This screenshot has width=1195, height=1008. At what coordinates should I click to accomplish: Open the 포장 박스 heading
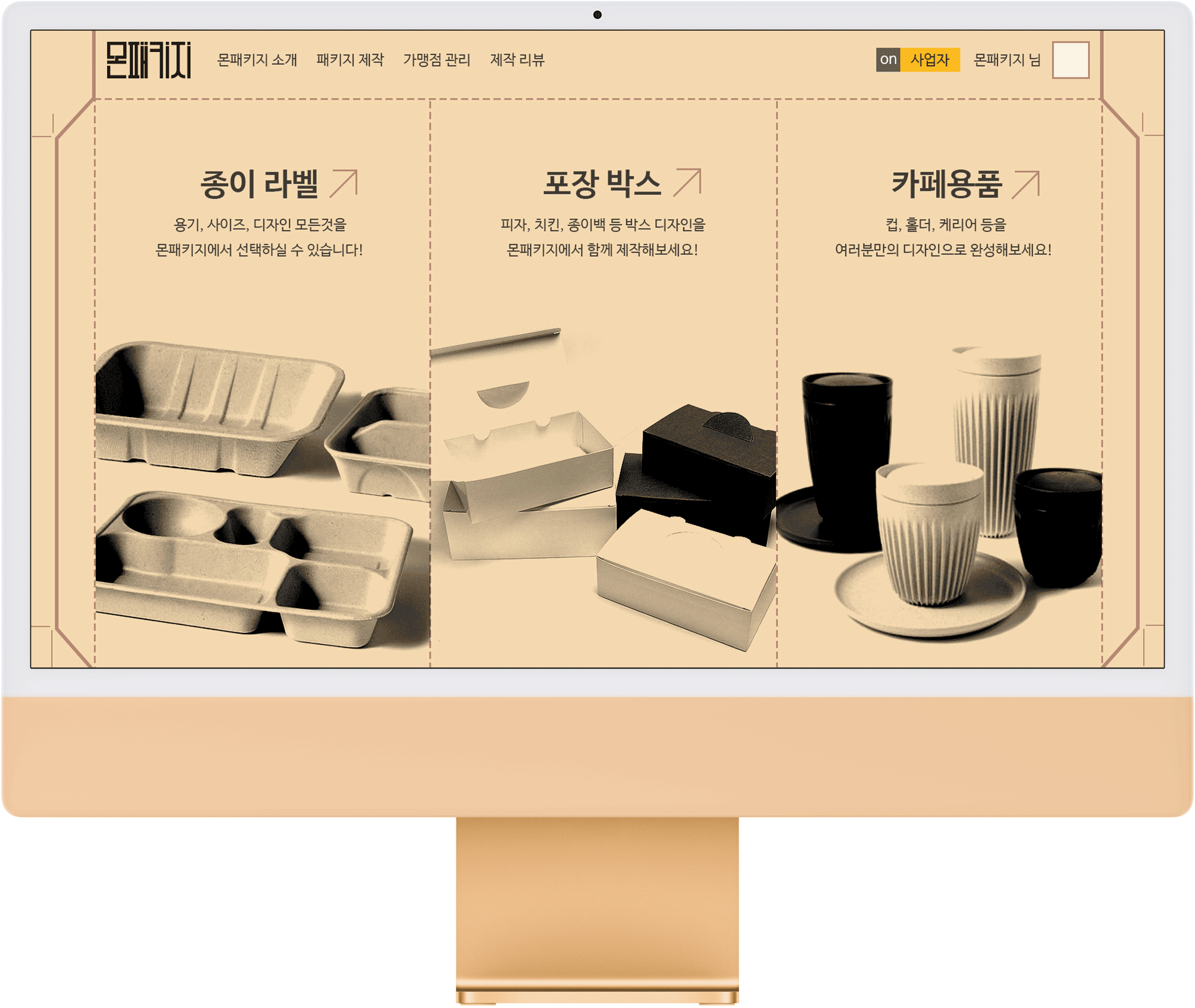point(602,183)
